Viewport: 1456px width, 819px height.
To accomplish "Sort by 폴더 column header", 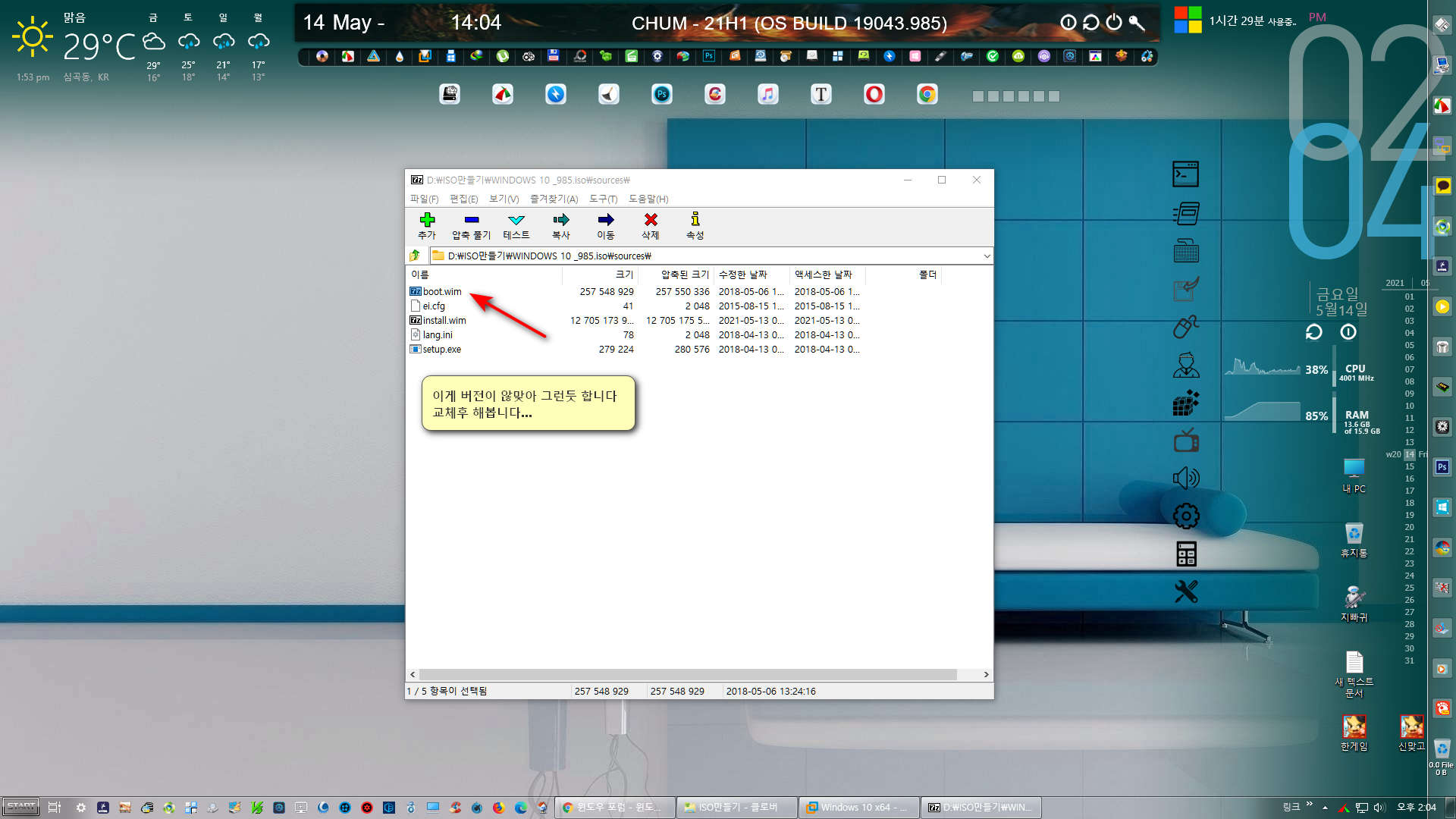I will point(904,275).
